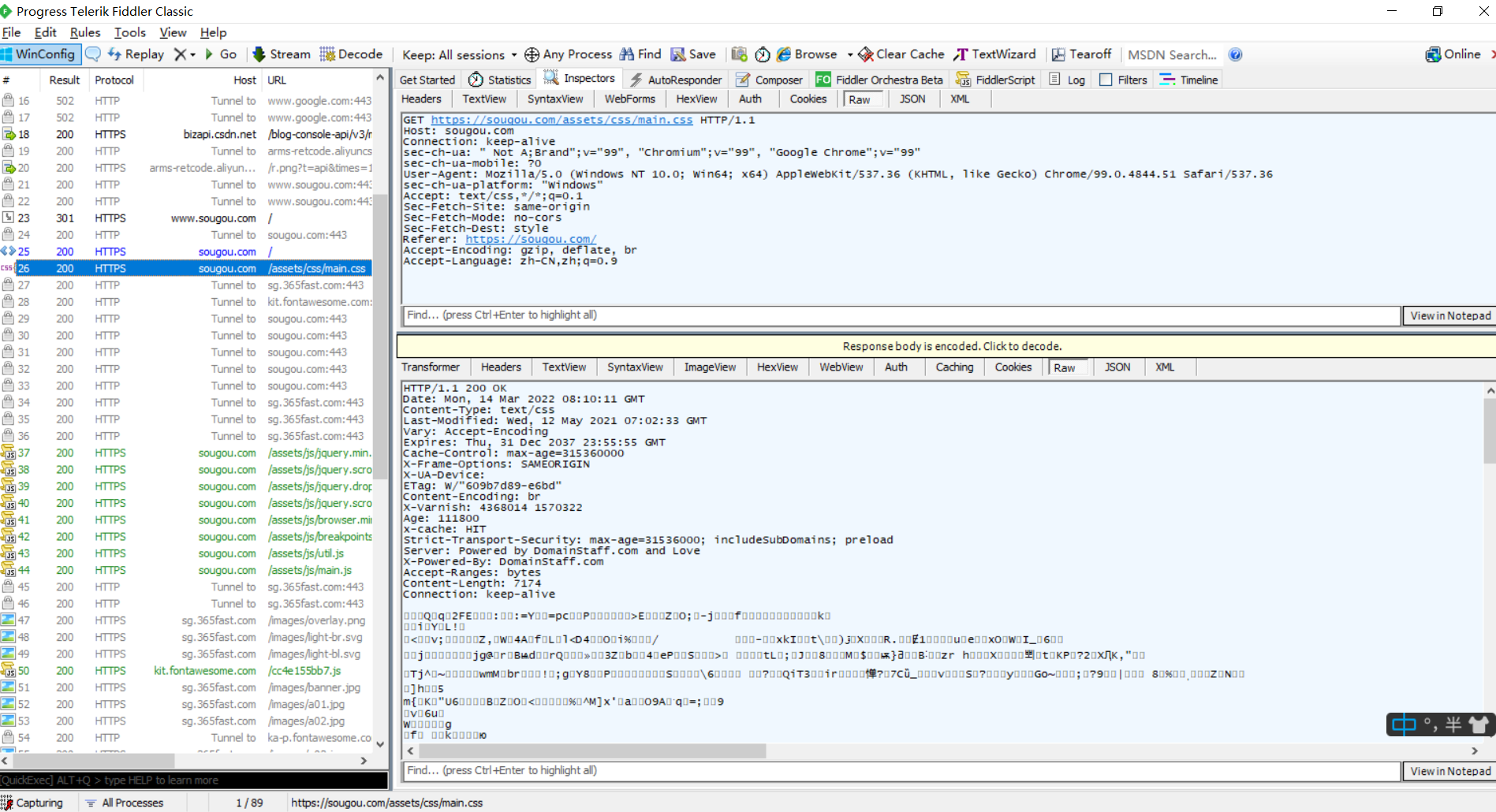
Task: Replay the selected session
Action: (x=136, y=54)
